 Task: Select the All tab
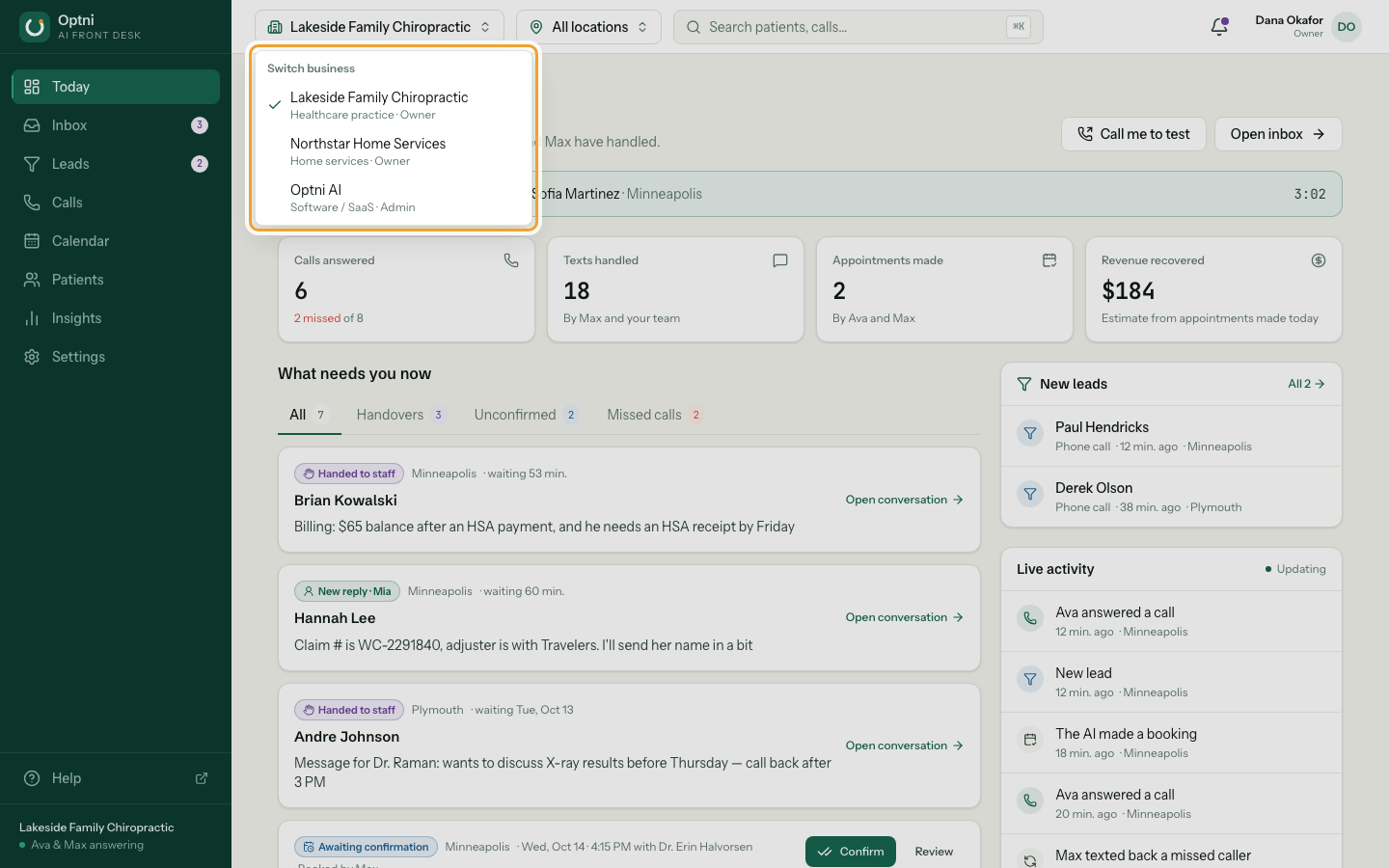[x=309, y=415]
